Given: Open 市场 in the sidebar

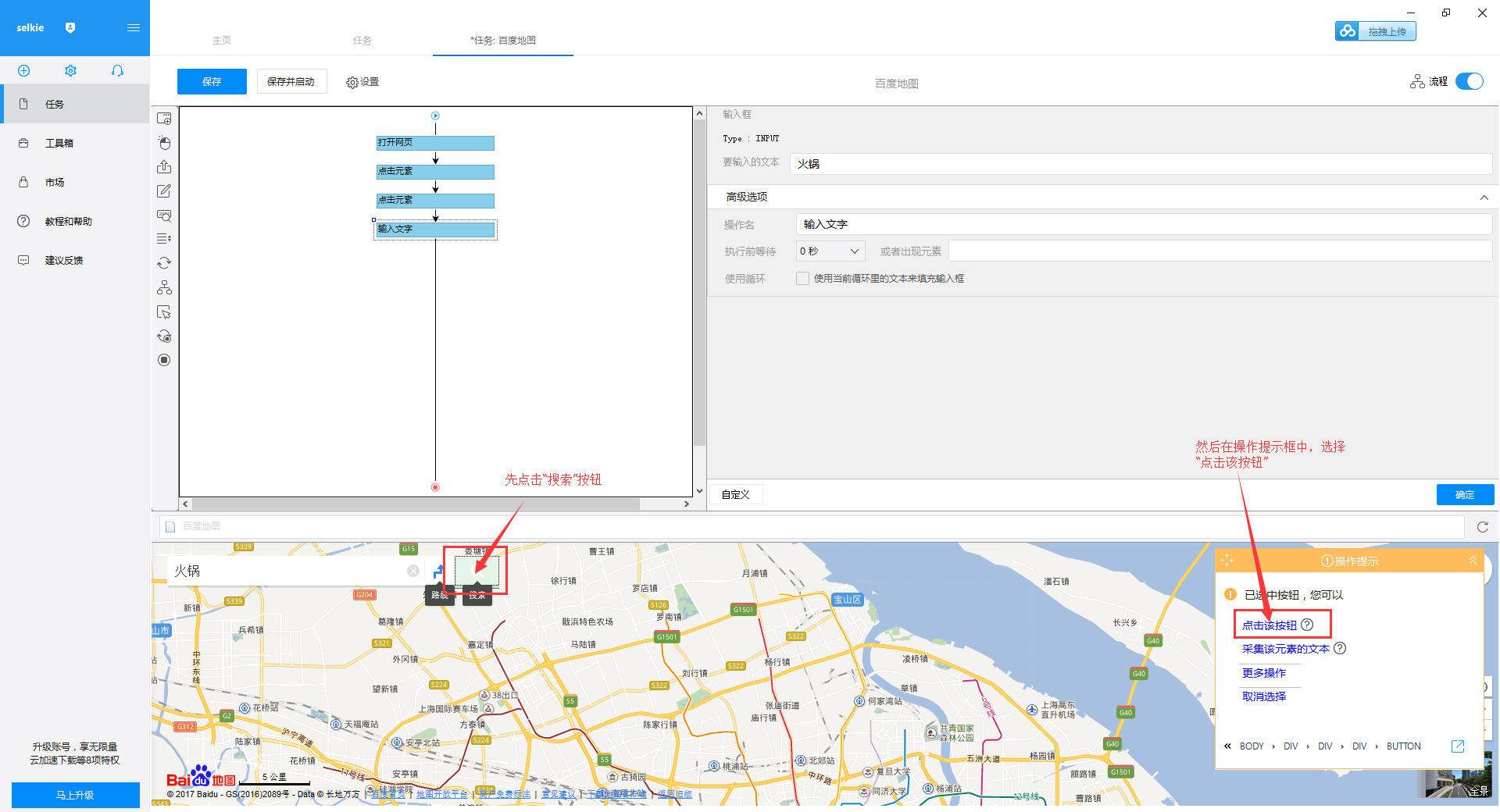Looking at the screenshot, I should (75, 182).
